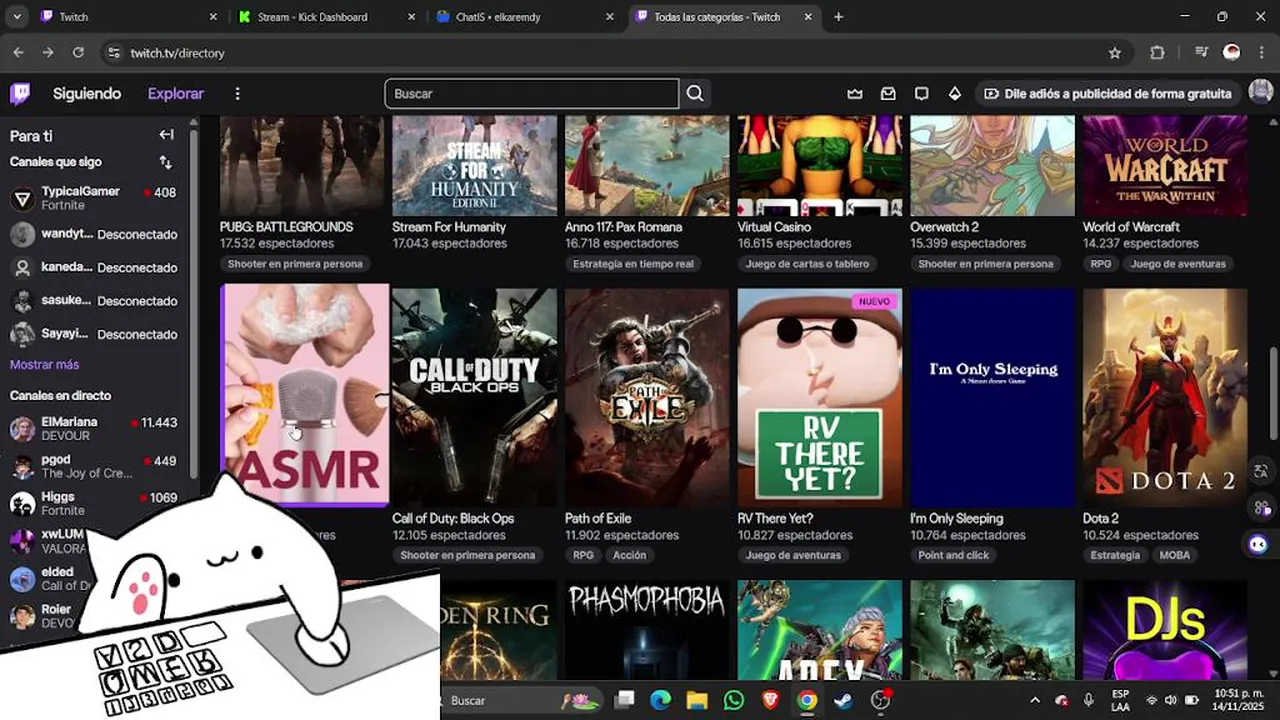1280x720 pixels.
Task: Click the Twitch Buscar search field
Action: pyautogui.click(x=531, y=94)
